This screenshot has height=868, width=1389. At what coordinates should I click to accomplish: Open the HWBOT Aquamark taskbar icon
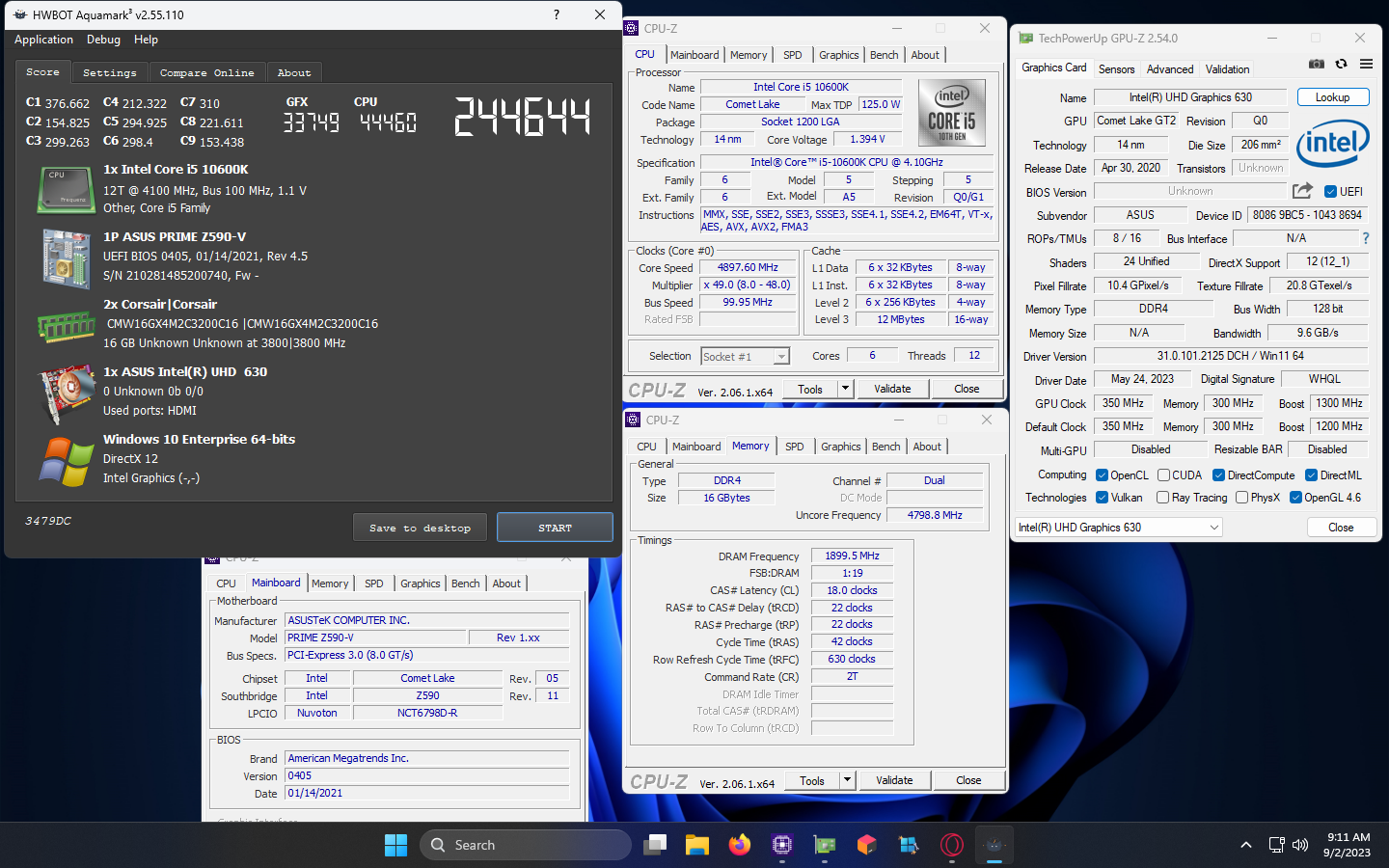coord(994,845)
